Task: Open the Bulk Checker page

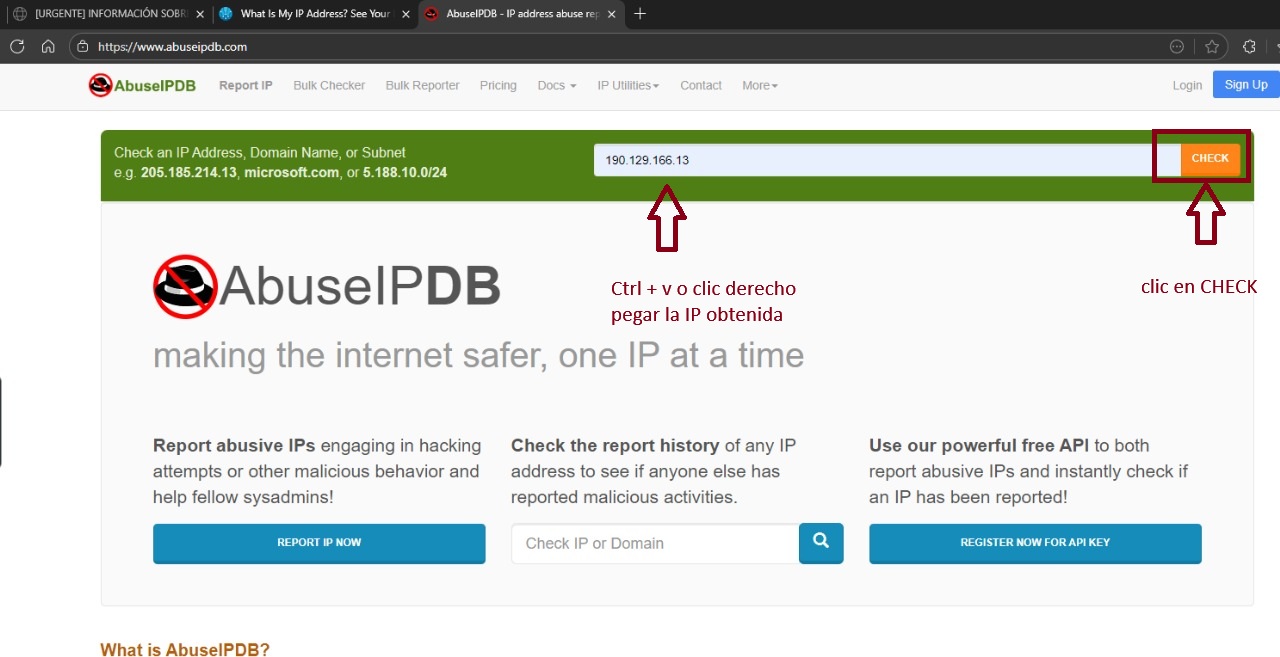Action: (329, 85)
